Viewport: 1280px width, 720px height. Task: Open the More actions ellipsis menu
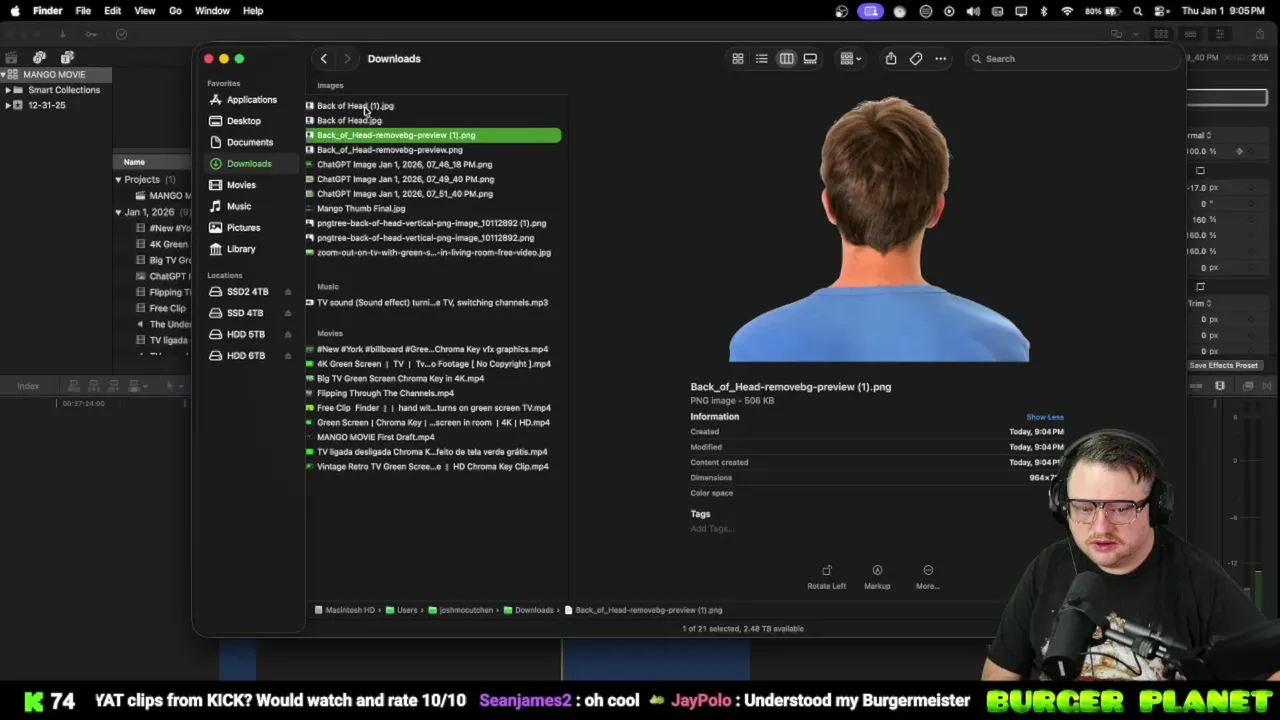click(941, 59)
